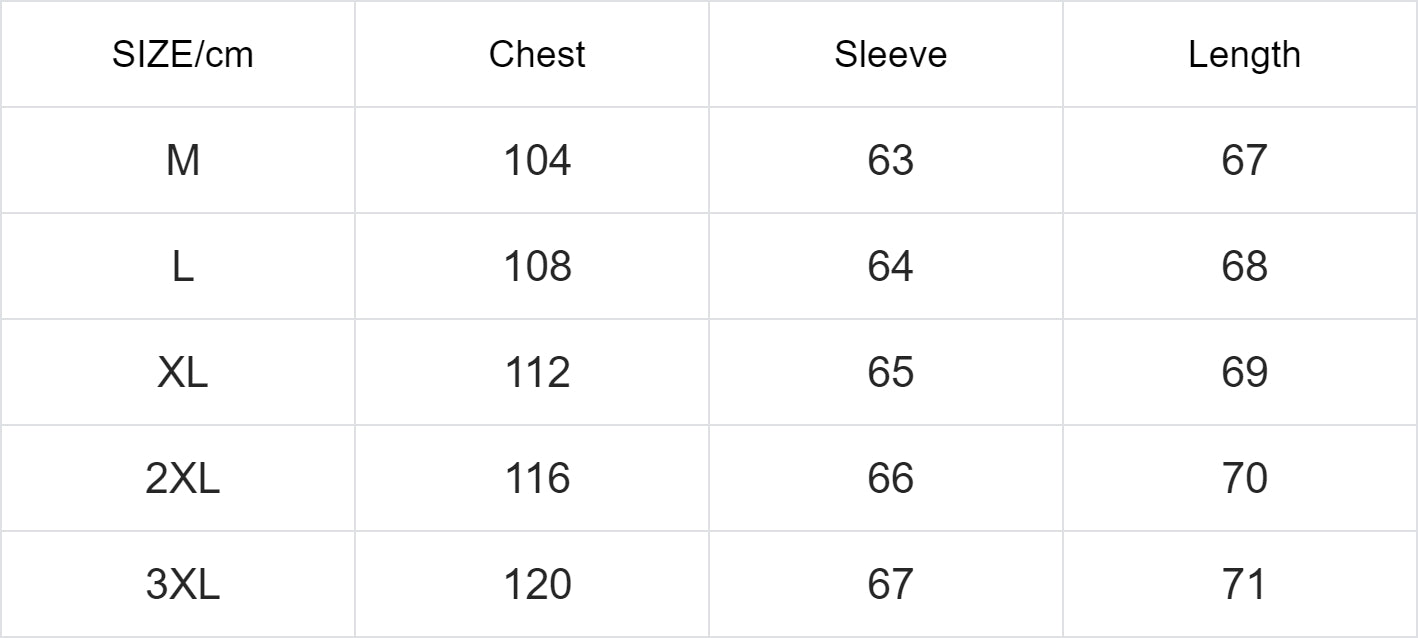The width and height of the screenshot is (1418, 638).
Task: Select chest value 108 for size L
Action: click(537, 266)
